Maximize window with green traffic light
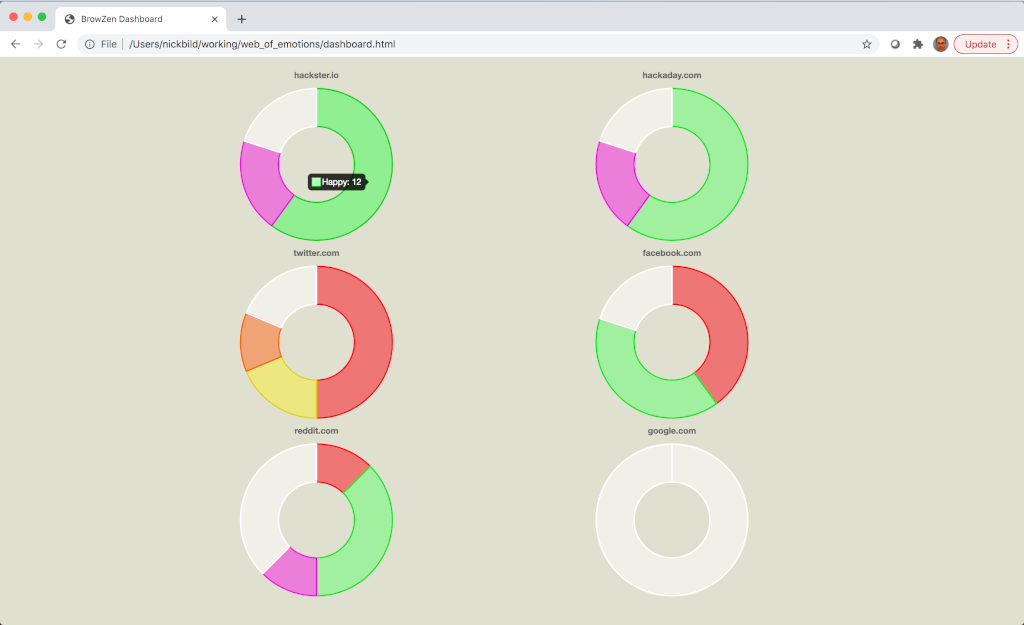1024x625 pixels. pos(42,17)
